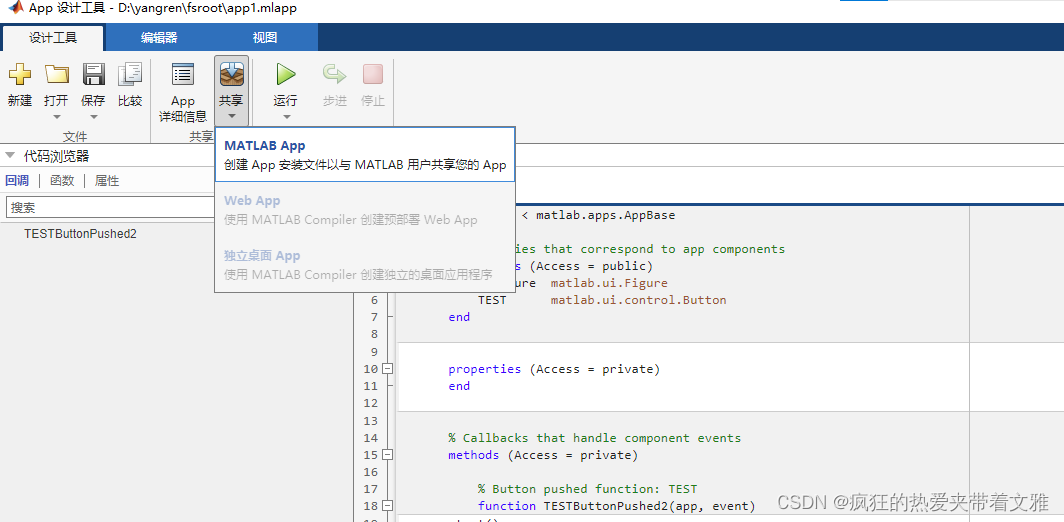This screenshot has width=1064, height=522.
Task: Click the red 停止 stop icon
Action: point(373,75)
